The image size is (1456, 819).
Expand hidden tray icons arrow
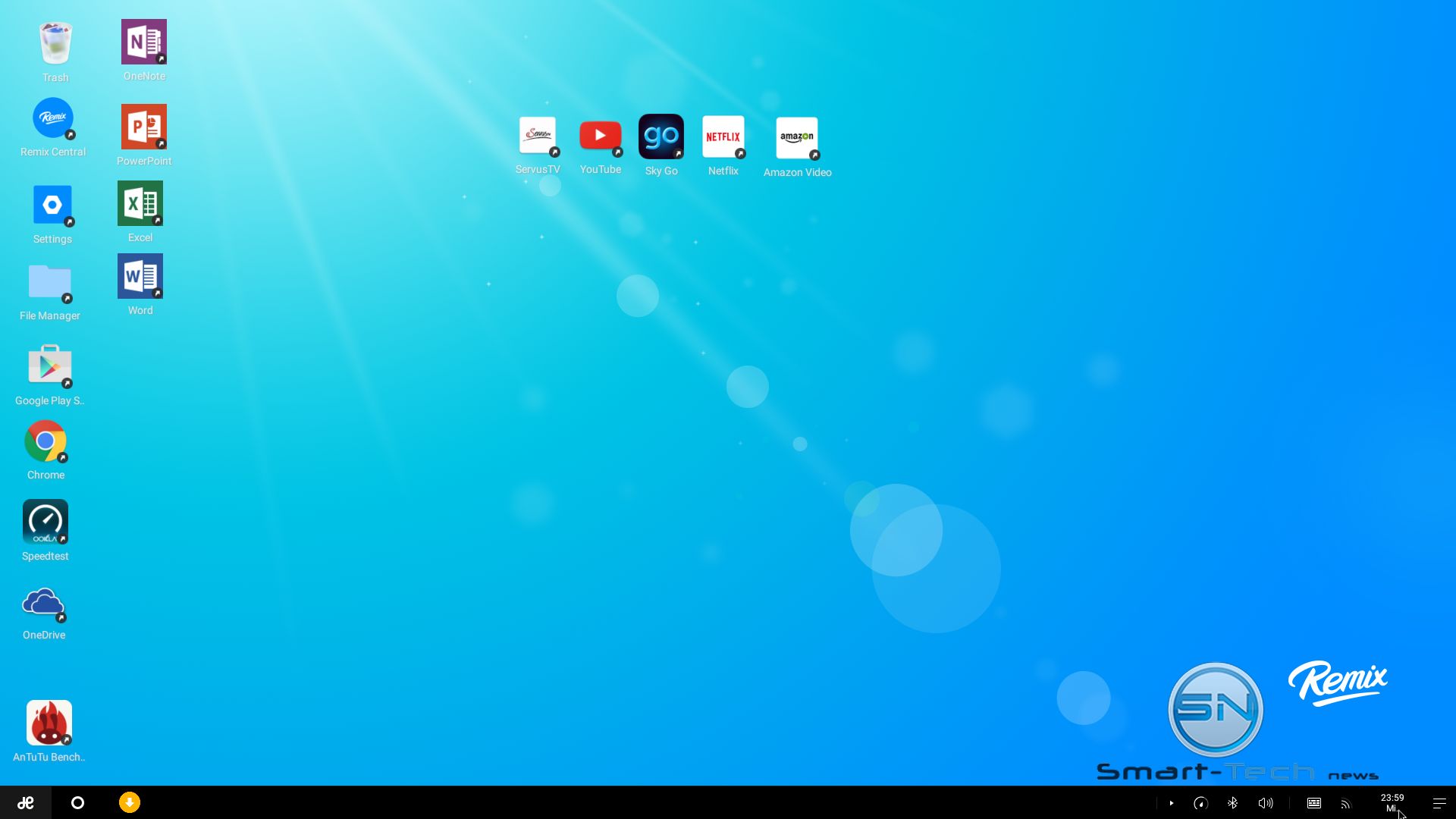(x=1172, y=803)
